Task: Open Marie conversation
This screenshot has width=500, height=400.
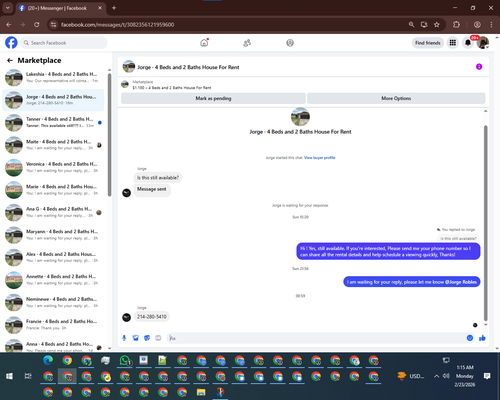Action: [x=53, y=190]
